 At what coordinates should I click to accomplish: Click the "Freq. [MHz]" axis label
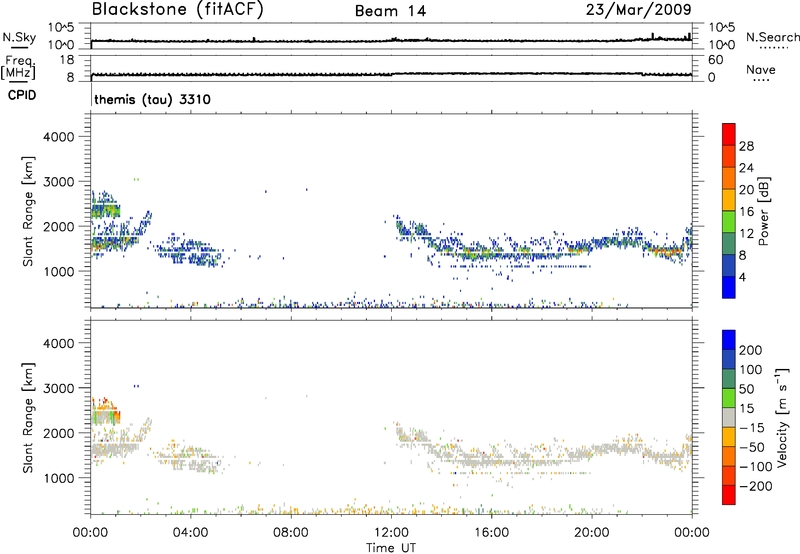(19, 68)
